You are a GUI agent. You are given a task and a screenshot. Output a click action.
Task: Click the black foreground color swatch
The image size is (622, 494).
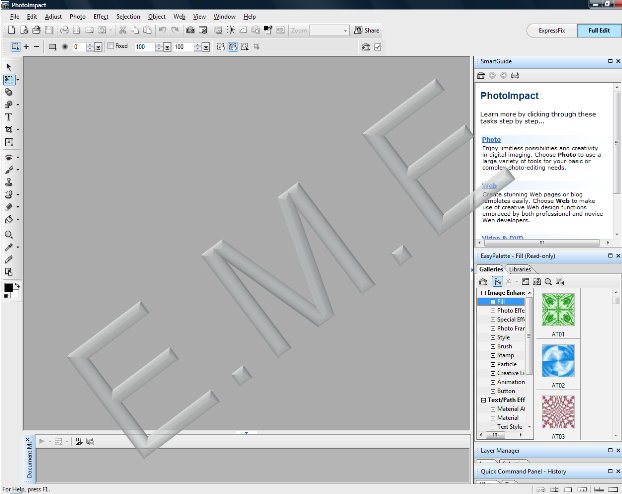(9, 288)
